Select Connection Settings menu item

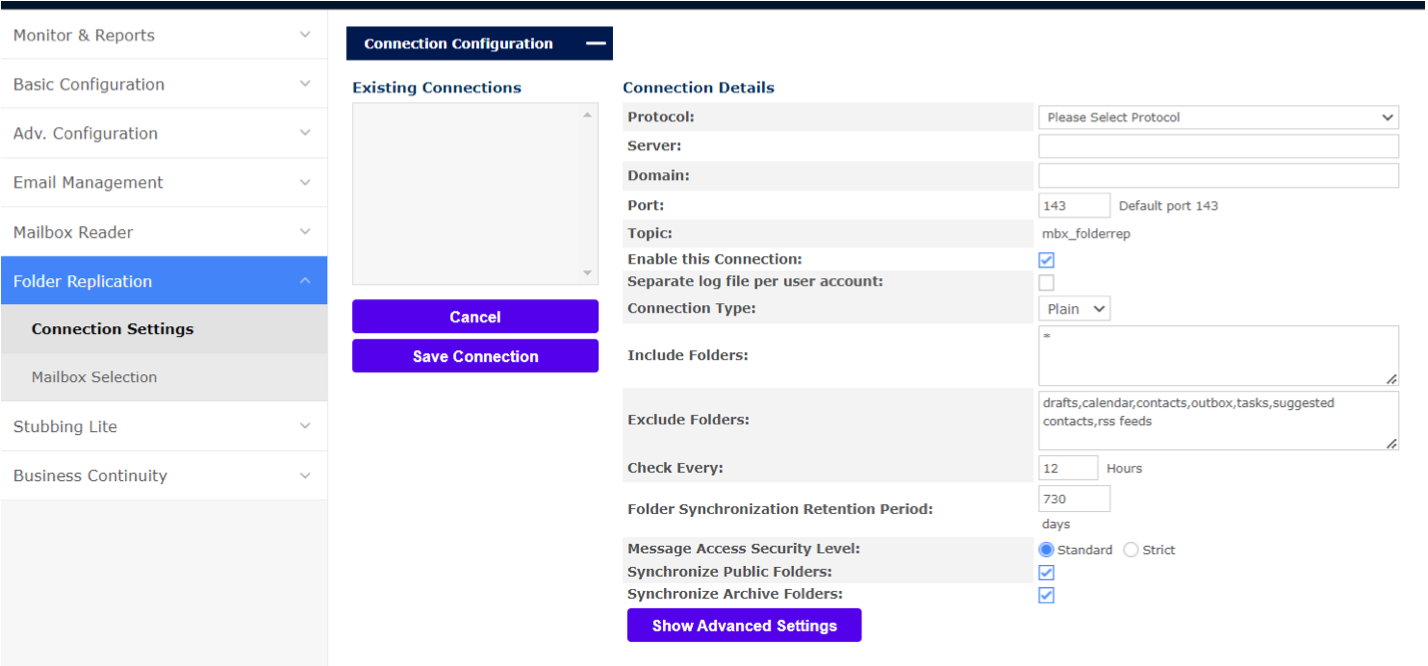(x=112, y=329)
